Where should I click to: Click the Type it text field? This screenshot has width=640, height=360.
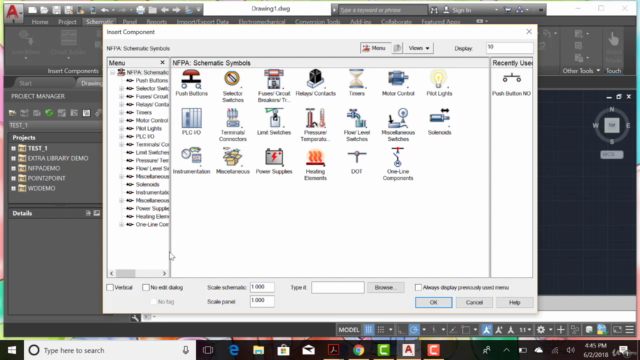pos(338,287)
